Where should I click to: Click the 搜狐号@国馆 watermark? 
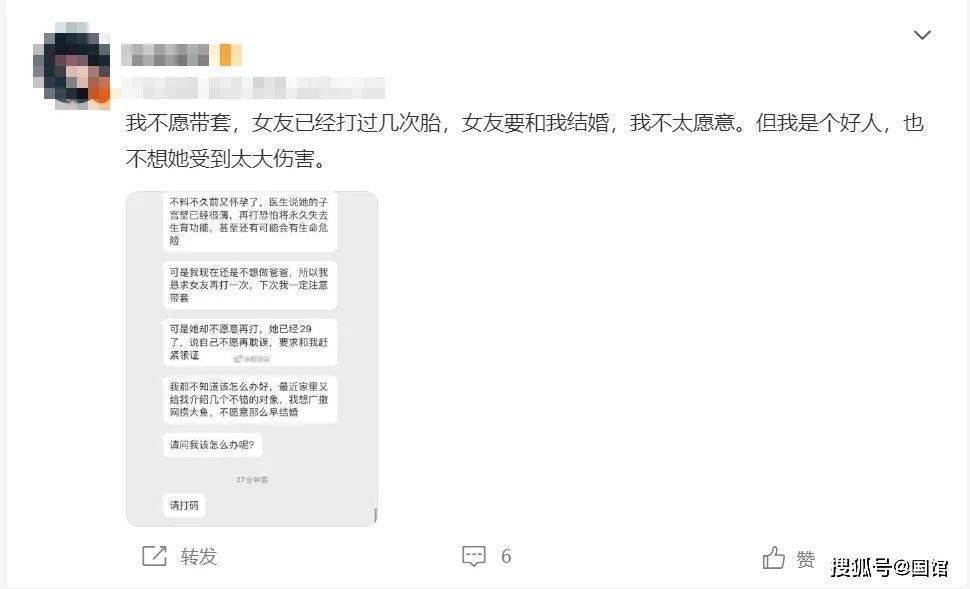[x=890, y=567]
